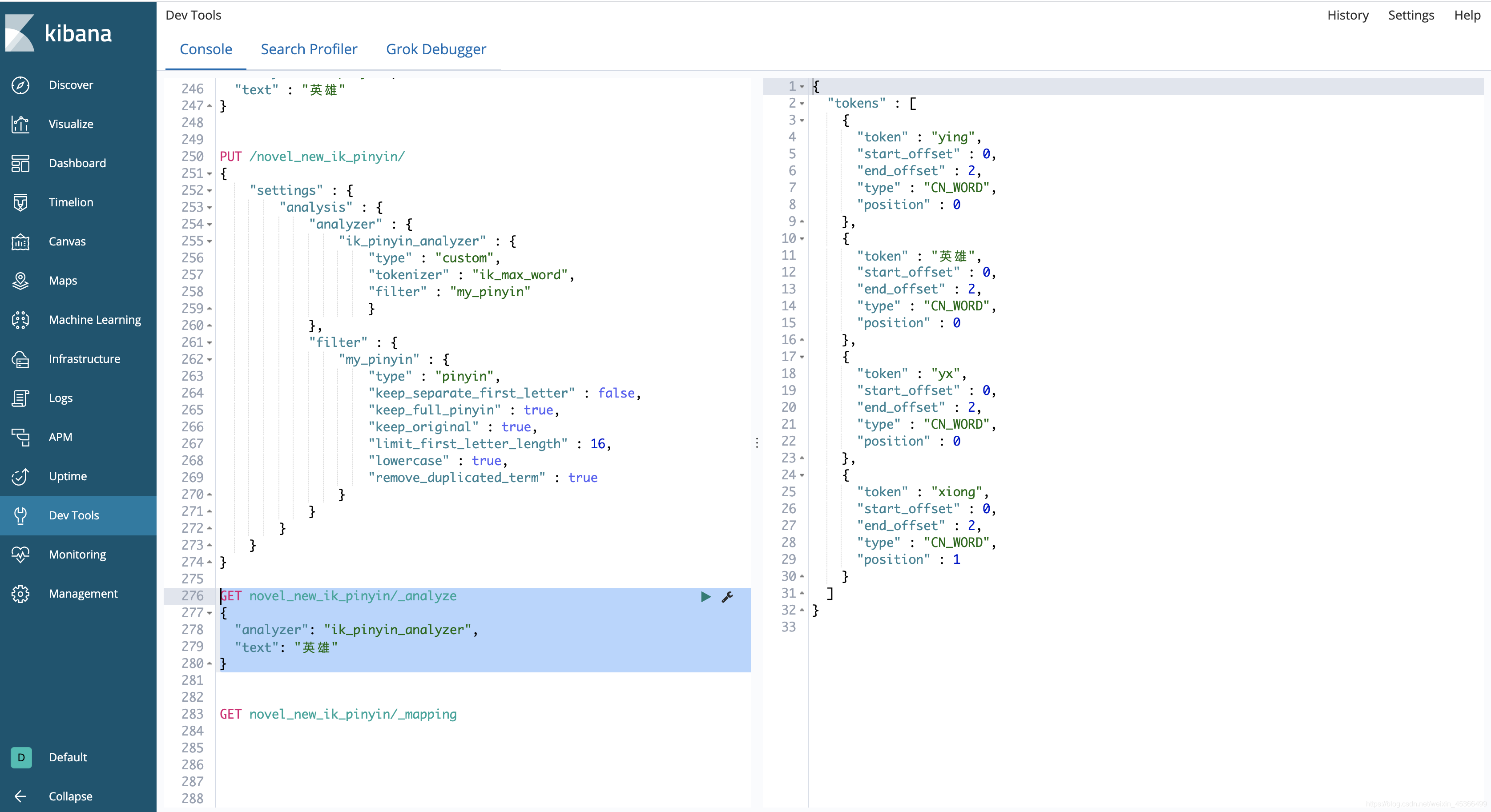Screen dimensions: 1491x812
Task: Open the Monitoring section
Action: (77, 555)
